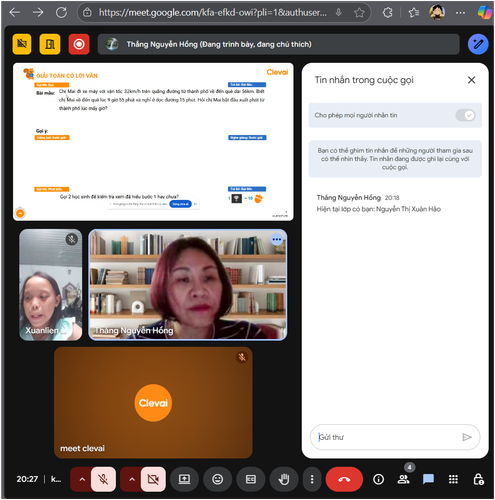
Task: Open browser extensions puzzle icon
Action: click(x=387, y=13)
